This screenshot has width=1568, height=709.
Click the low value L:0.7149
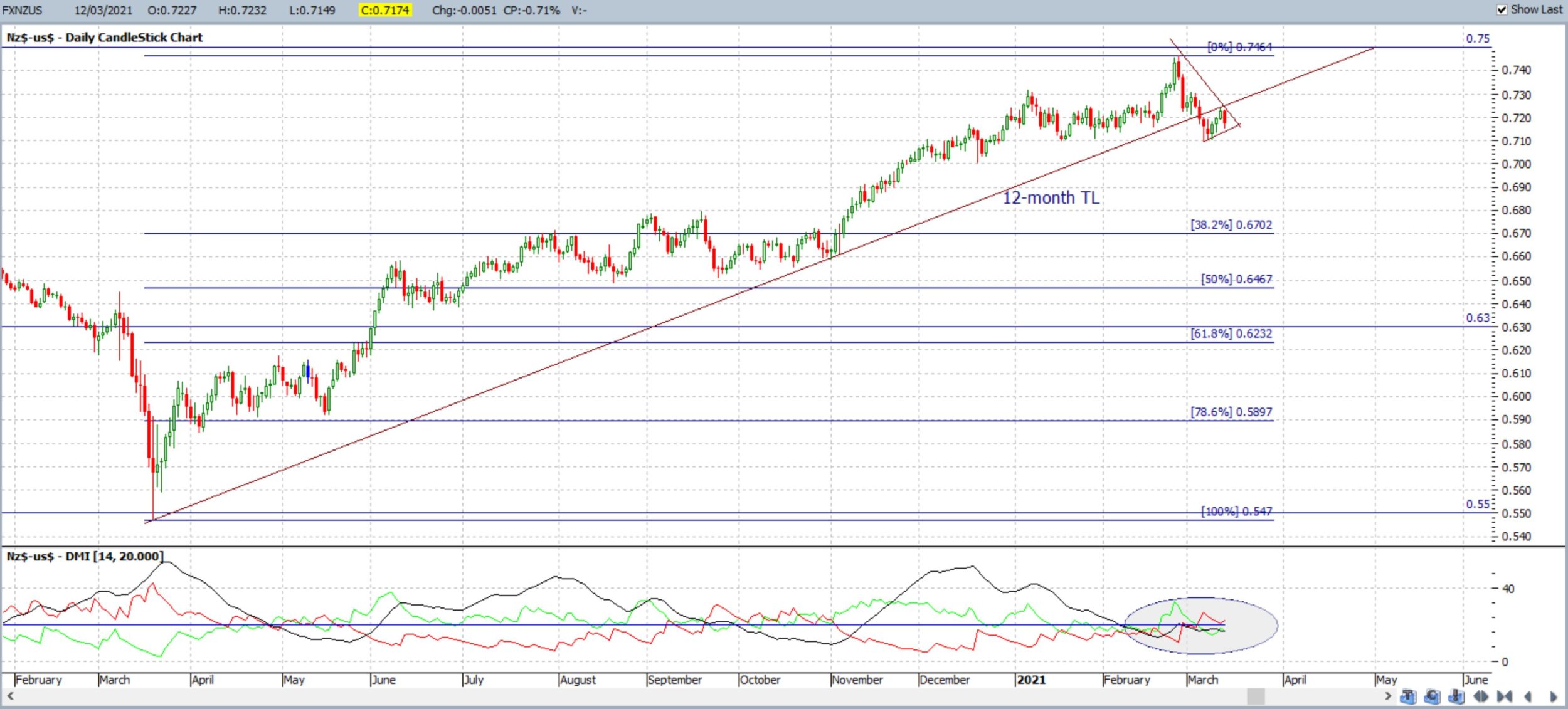(x=312, y=10)
